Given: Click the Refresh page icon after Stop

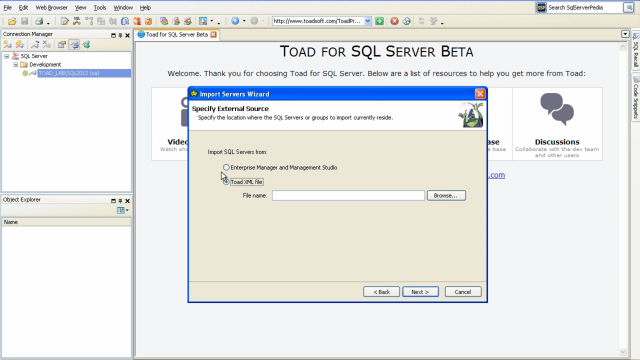Looking at the screenshot, I should (x=407, y=21).
